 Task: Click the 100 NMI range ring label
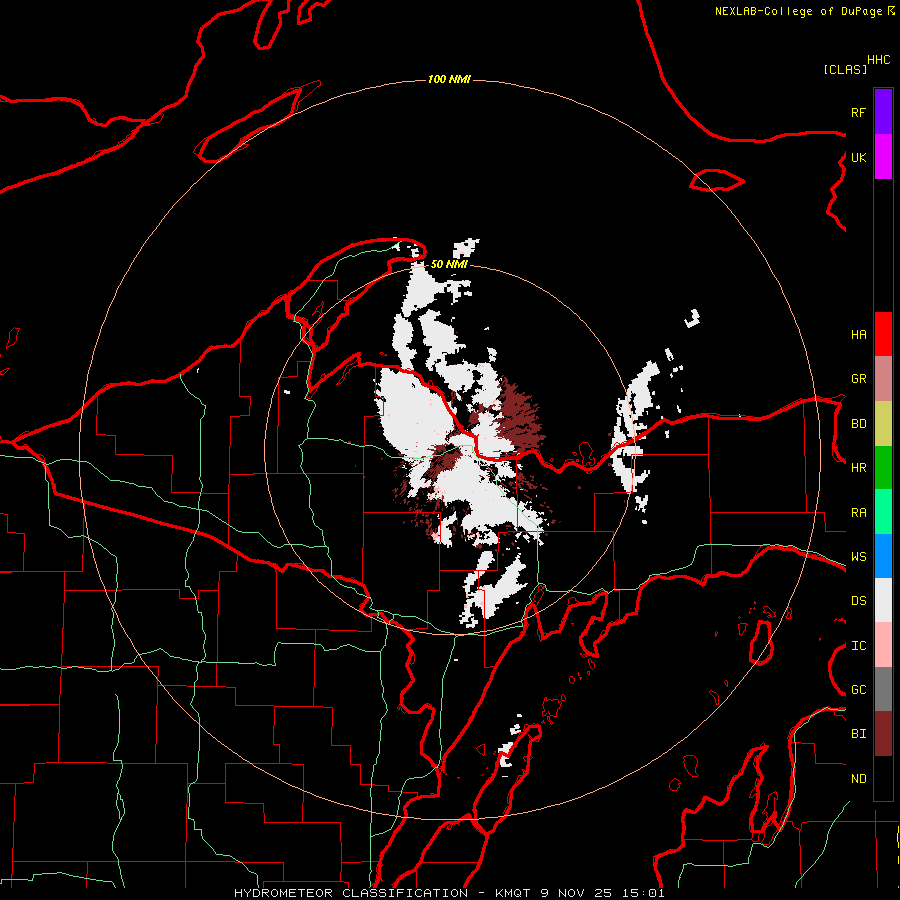click(x=449, y=79)
